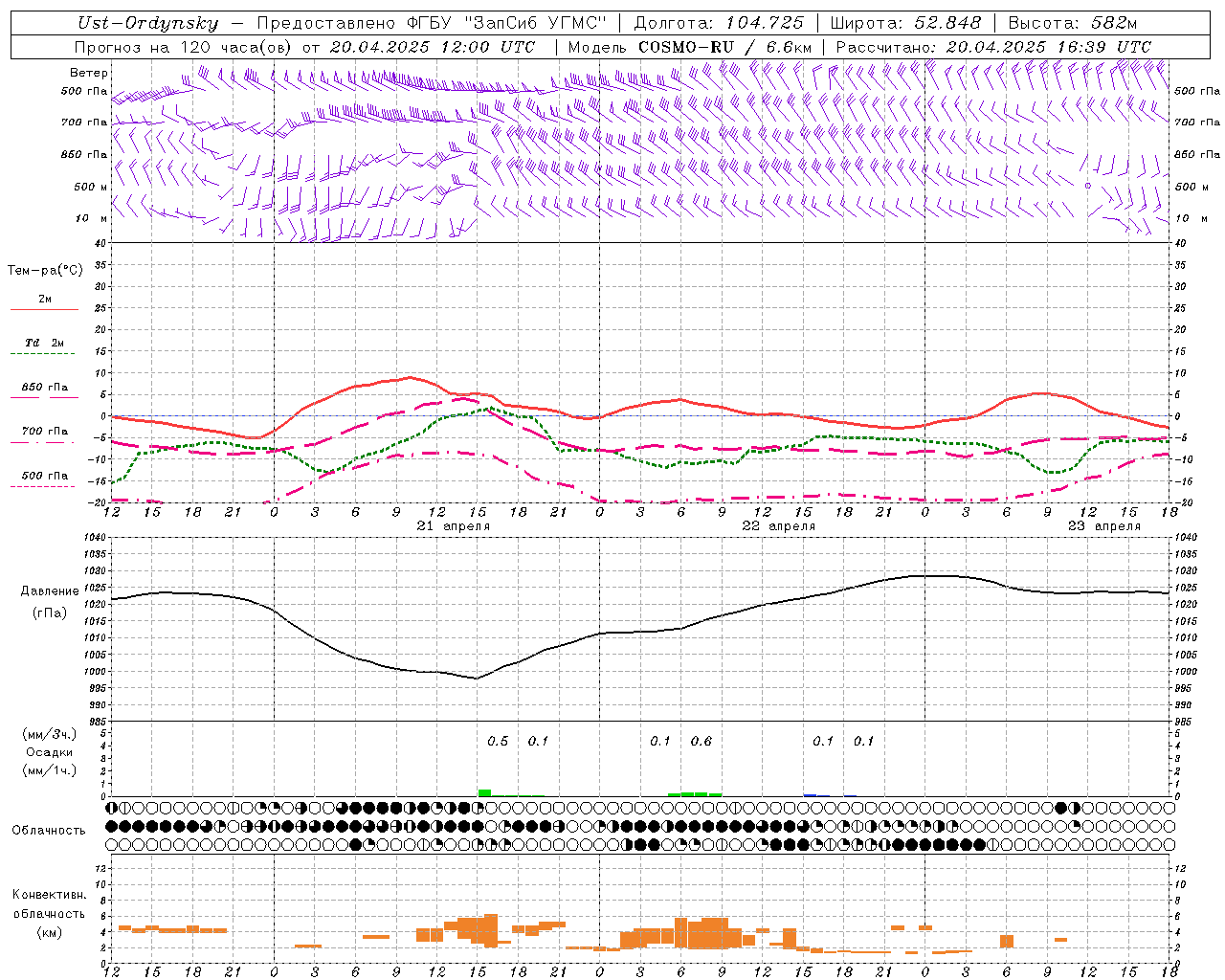Click the solid red line sample under '2м'

pos(45,310)
